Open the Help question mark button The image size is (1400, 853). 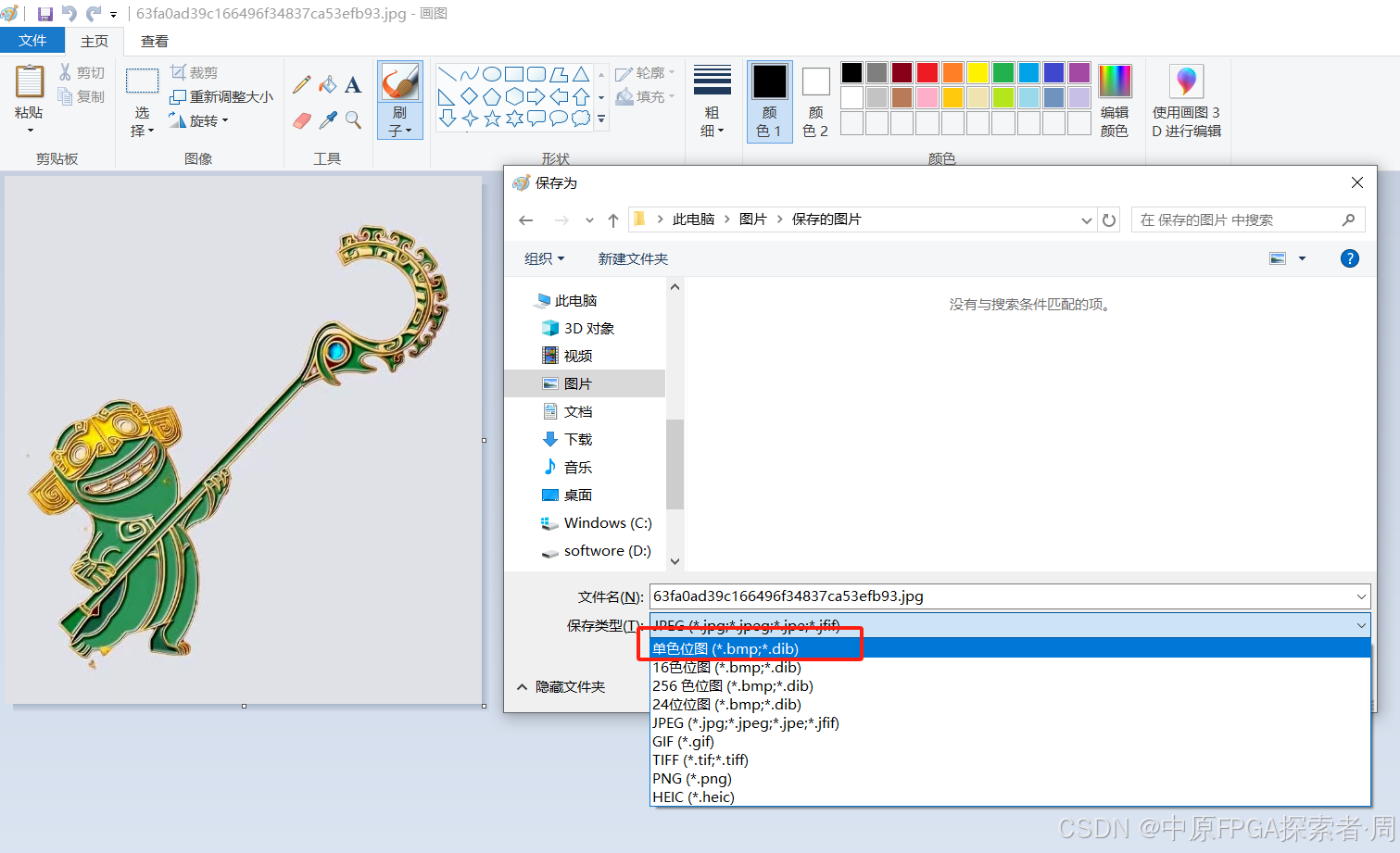point(1350,258)
